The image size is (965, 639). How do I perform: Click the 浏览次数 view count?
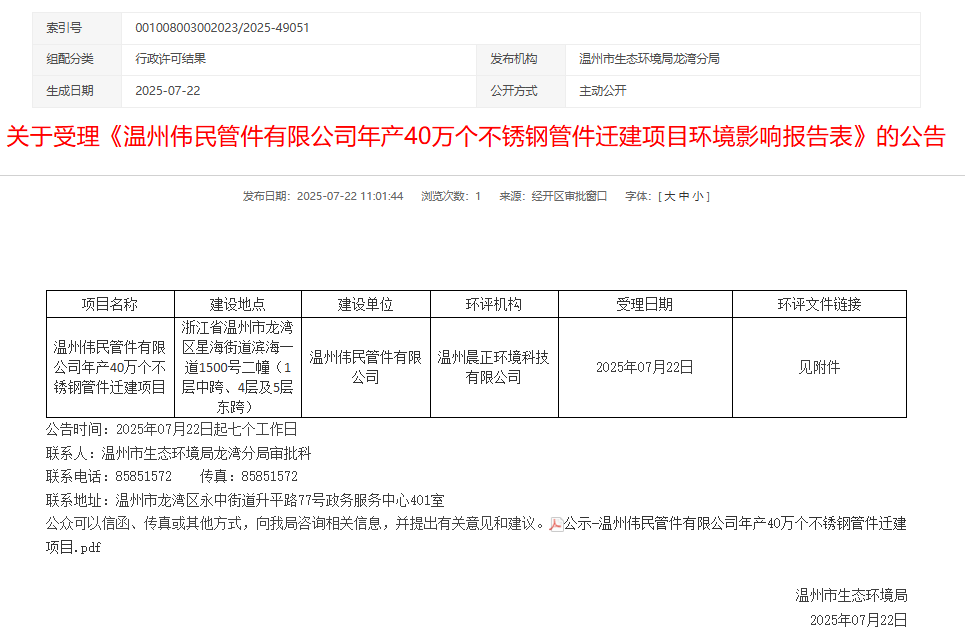450,196
